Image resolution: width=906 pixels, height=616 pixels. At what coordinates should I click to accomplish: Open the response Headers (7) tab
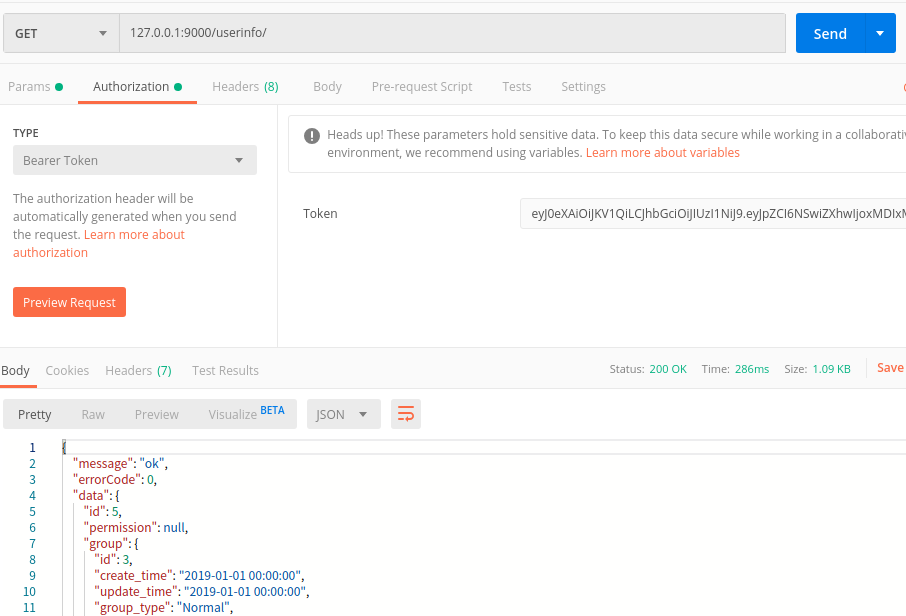click(138, 370)
